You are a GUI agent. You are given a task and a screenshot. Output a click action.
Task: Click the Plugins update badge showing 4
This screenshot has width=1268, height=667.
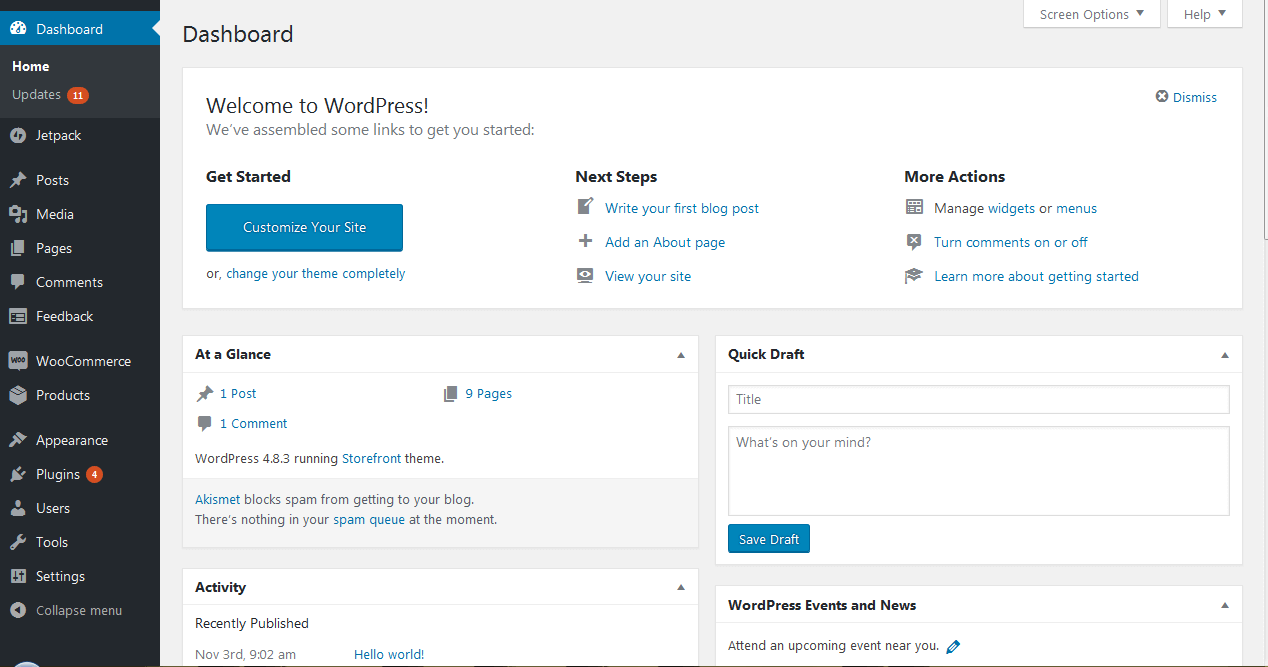tap(94, 474)
